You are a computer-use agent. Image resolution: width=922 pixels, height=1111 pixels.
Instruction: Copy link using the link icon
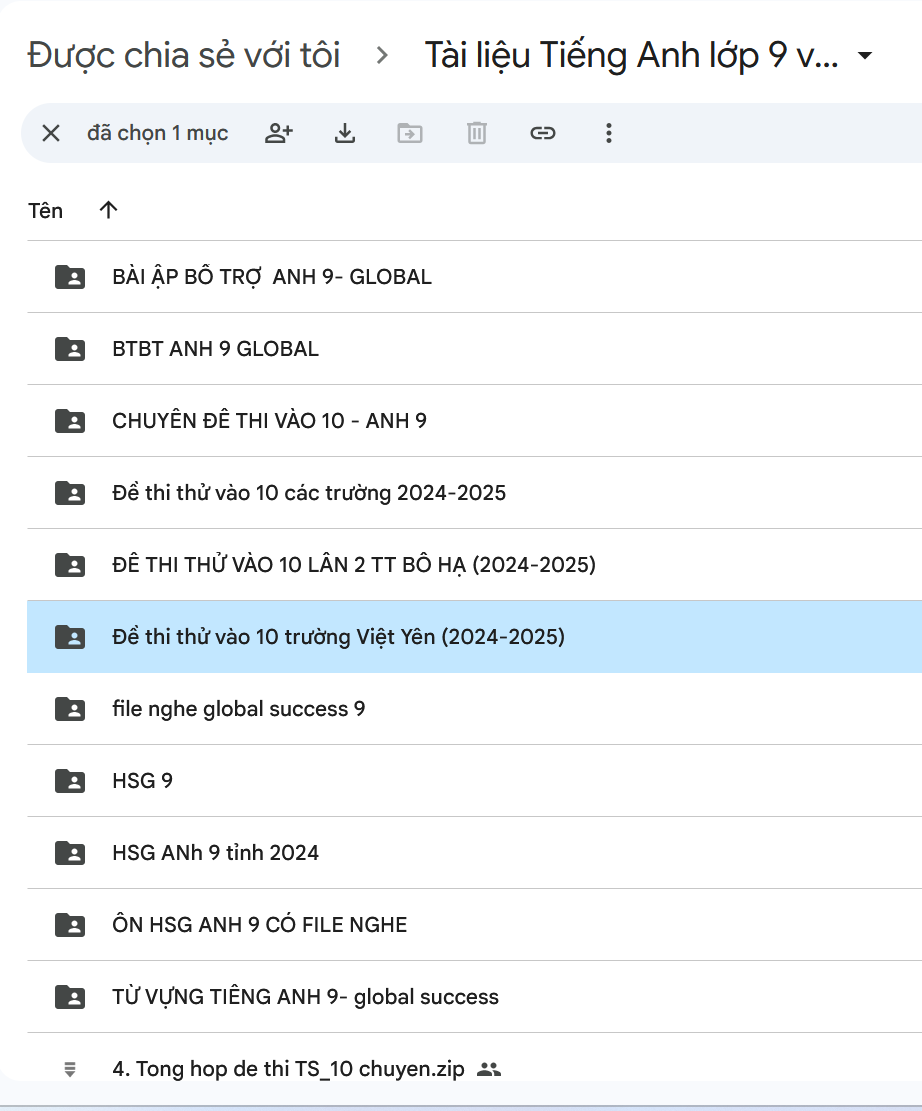(x=543, y=133)
